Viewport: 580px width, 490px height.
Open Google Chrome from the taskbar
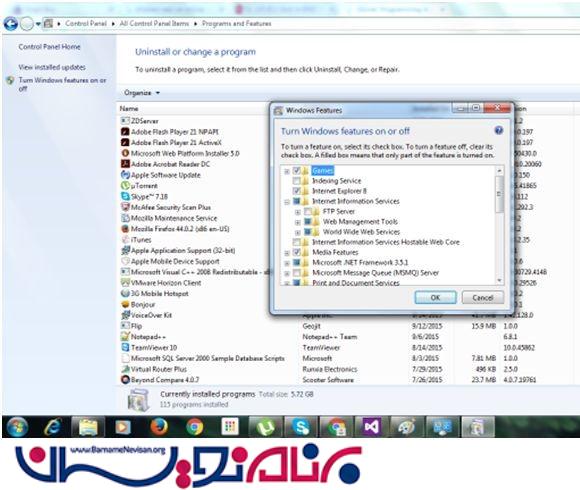point(195,427)
